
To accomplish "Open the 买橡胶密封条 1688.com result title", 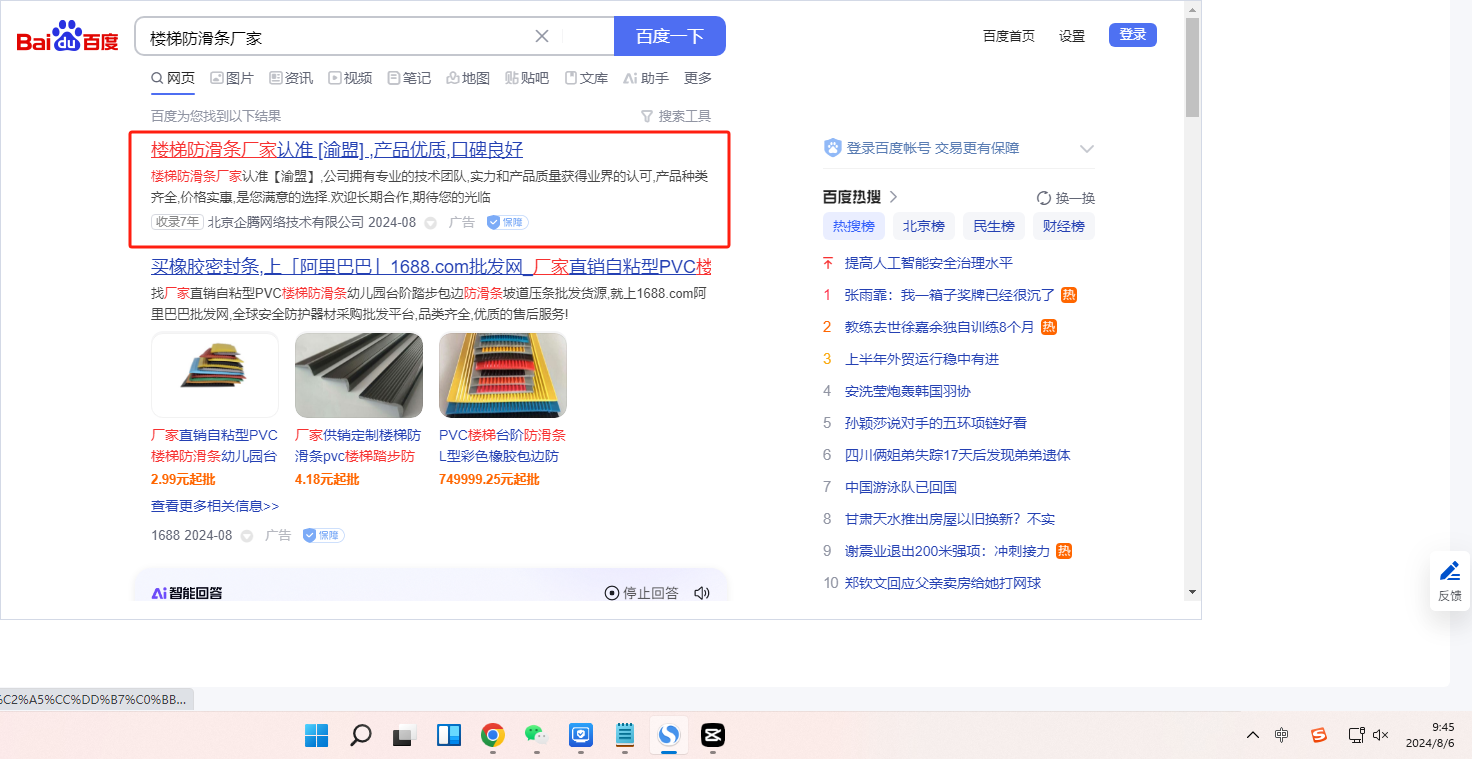I will click(x=431, y=267).
